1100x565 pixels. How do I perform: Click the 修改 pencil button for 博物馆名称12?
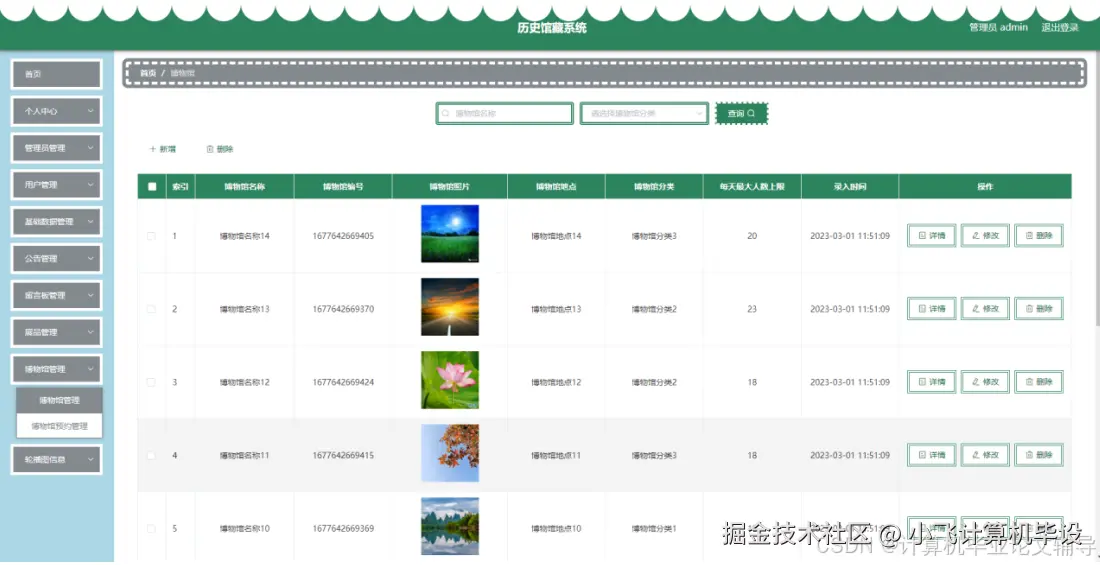click(985, 383)
